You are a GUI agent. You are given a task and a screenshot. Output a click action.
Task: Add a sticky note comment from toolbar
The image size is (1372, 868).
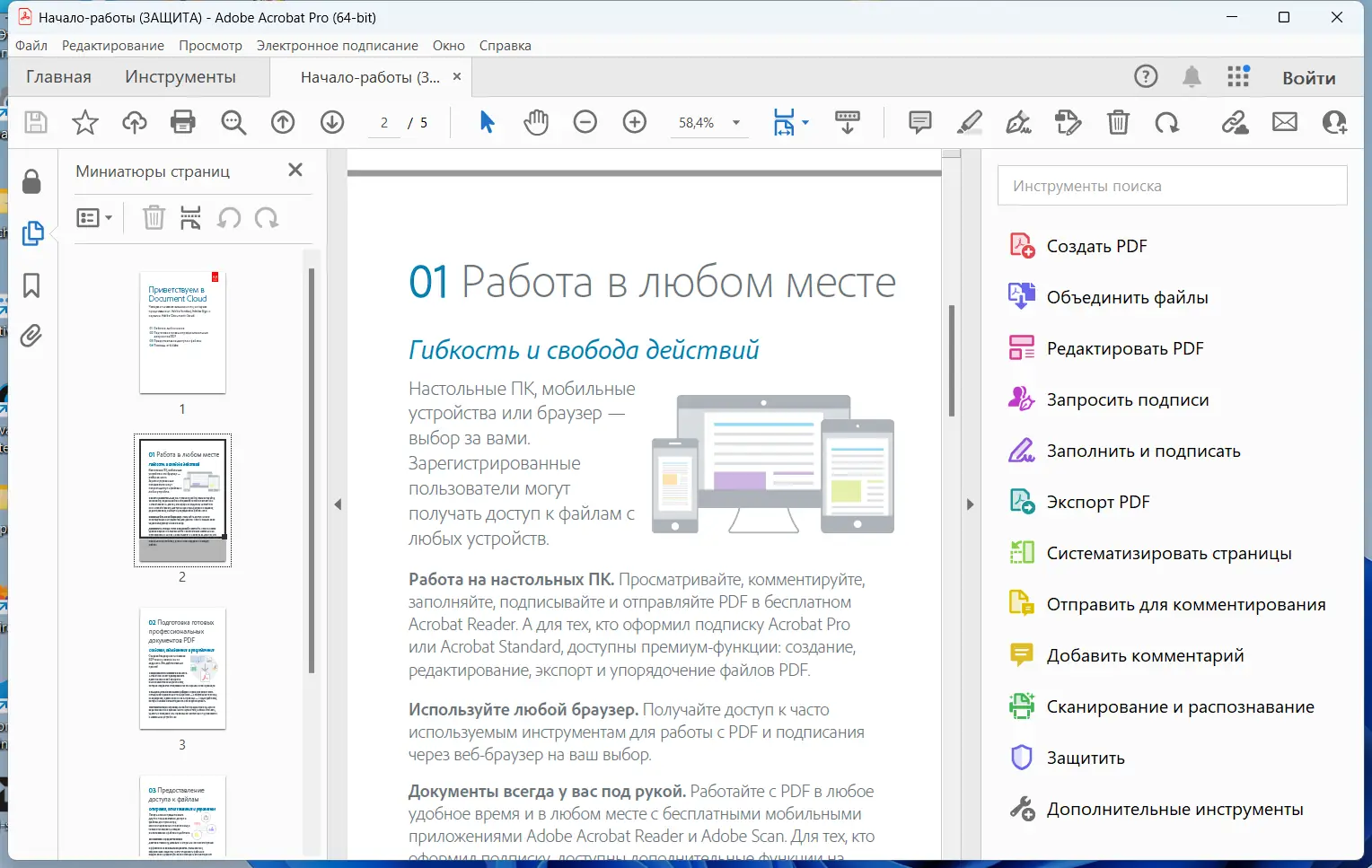(920, 122)
